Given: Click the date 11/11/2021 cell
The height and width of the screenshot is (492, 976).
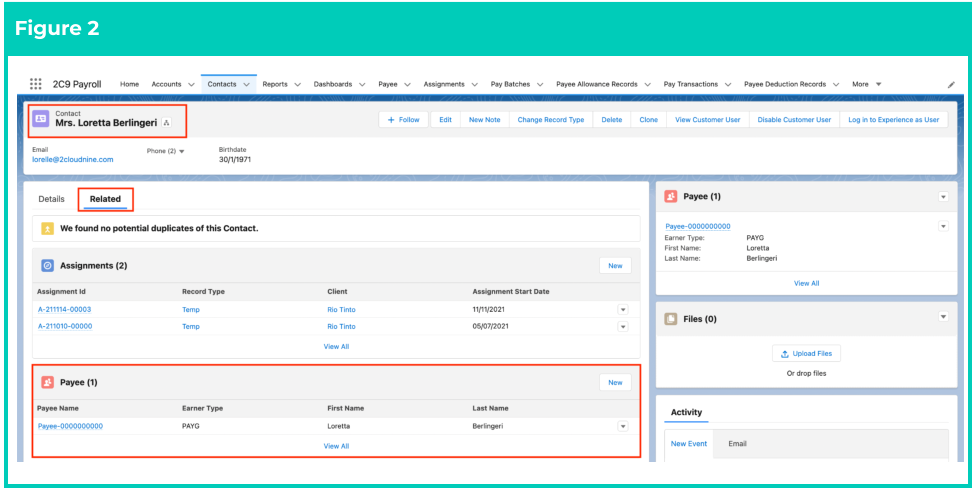Looking at the screenshot, I should point(489,310).
